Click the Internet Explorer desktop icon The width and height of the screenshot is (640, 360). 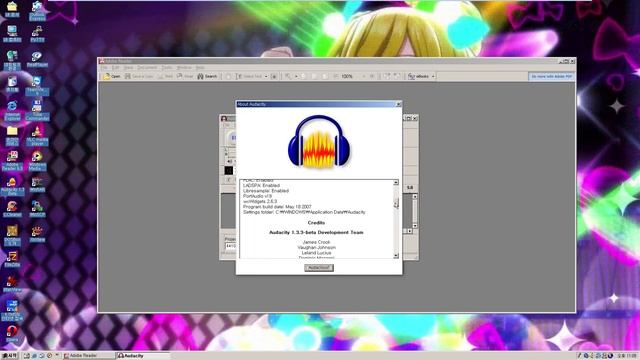coord(12,111)
